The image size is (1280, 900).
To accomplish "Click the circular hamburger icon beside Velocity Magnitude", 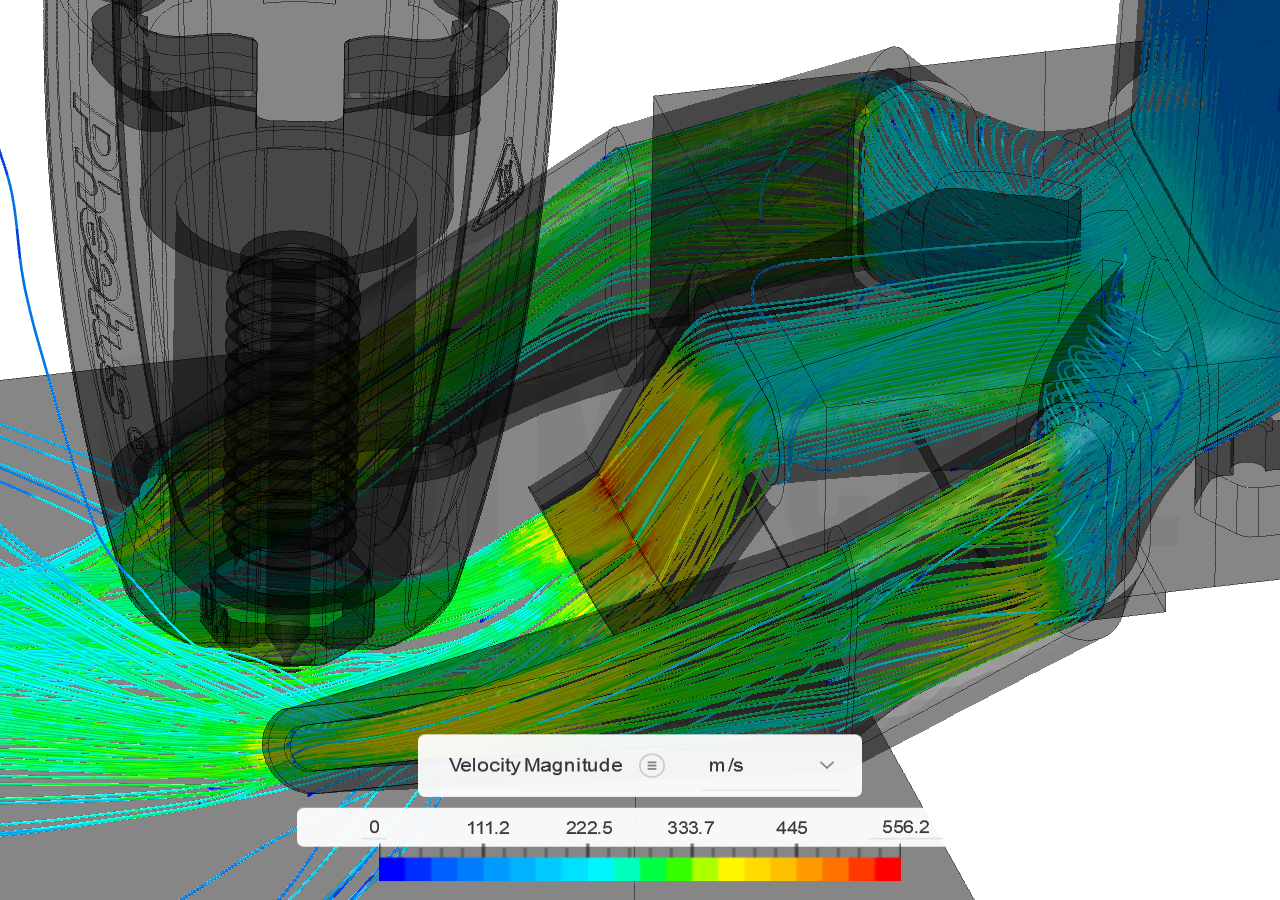I will pyautogui.click(x=651, y=765).
